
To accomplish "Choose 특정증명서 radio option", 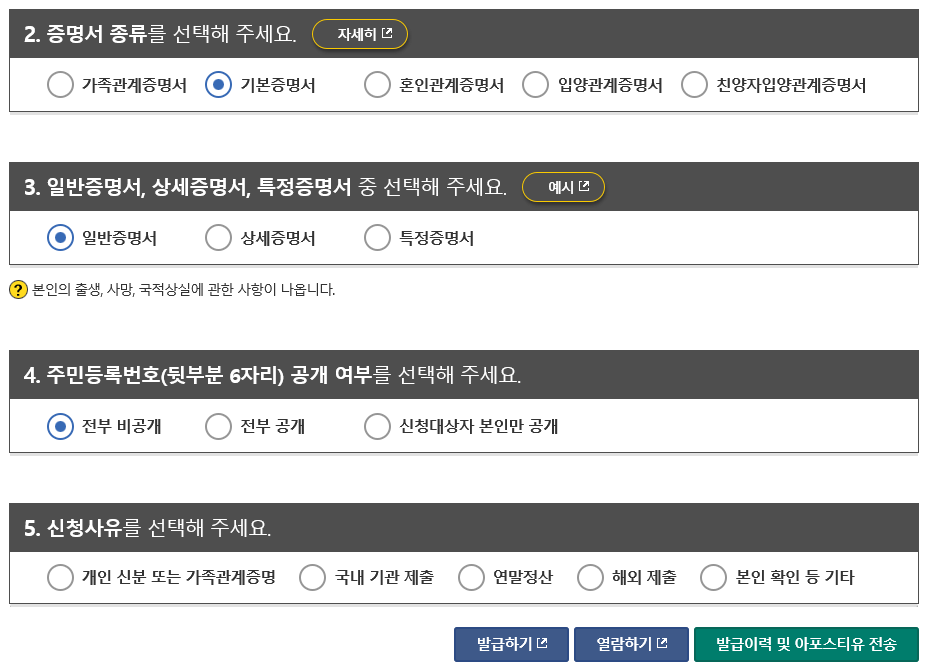I will tap(377, 237).
